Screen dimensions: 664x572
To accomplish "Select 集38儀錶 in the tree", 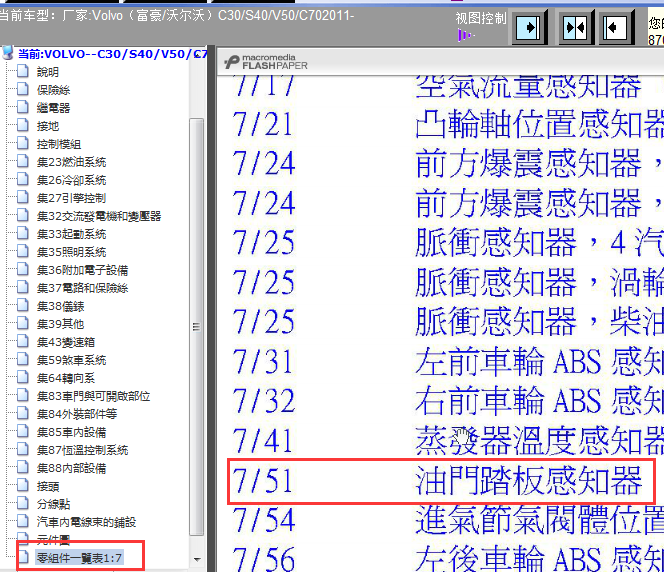I will tap(60, 306).
